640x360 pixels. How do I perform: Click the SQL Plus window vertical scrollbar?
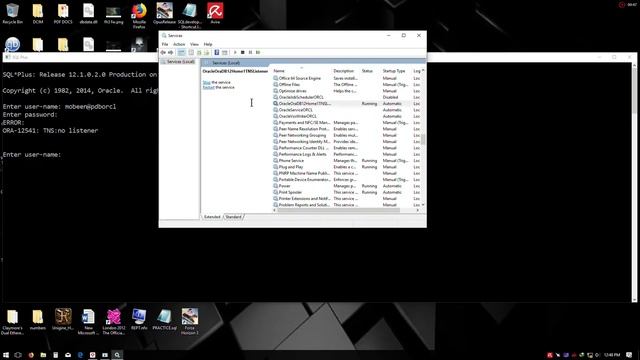click(634, 90)
